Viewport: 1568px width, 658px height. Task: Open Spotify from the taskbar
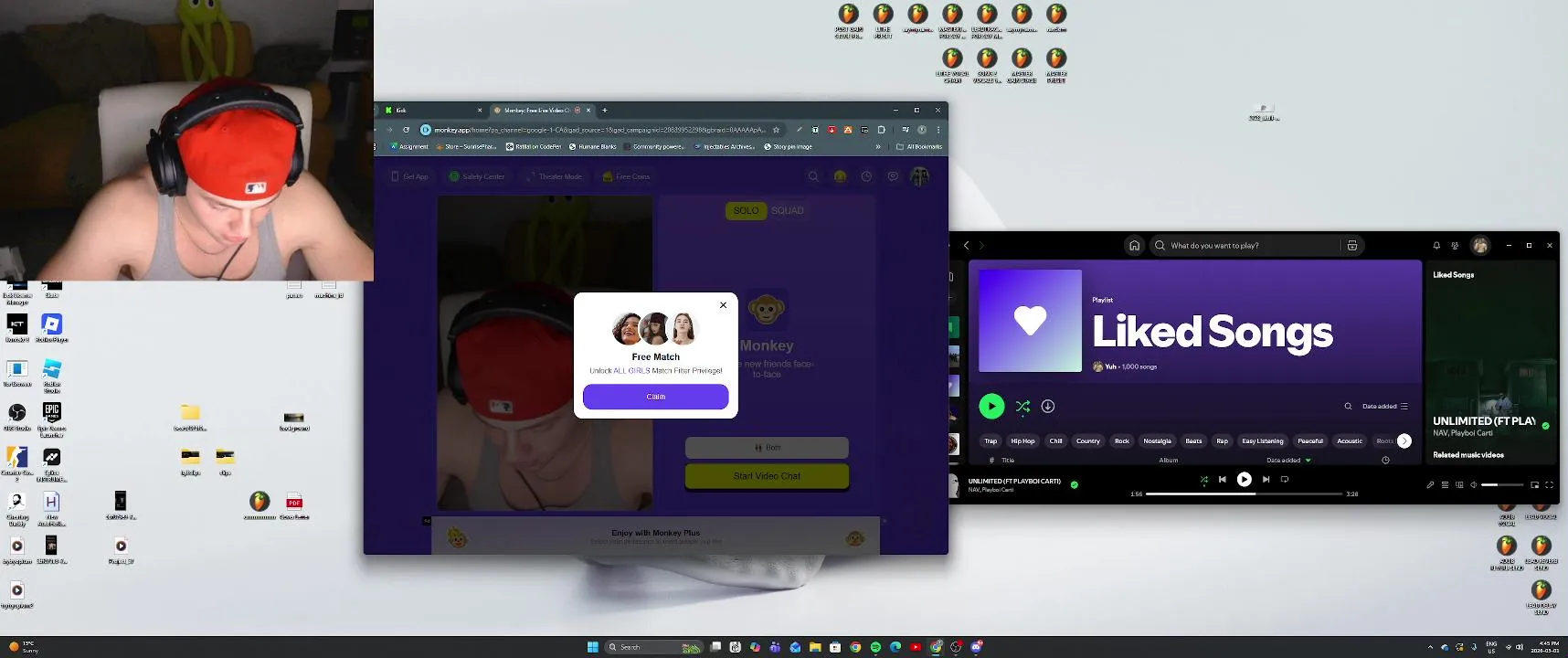pos(875,647)
